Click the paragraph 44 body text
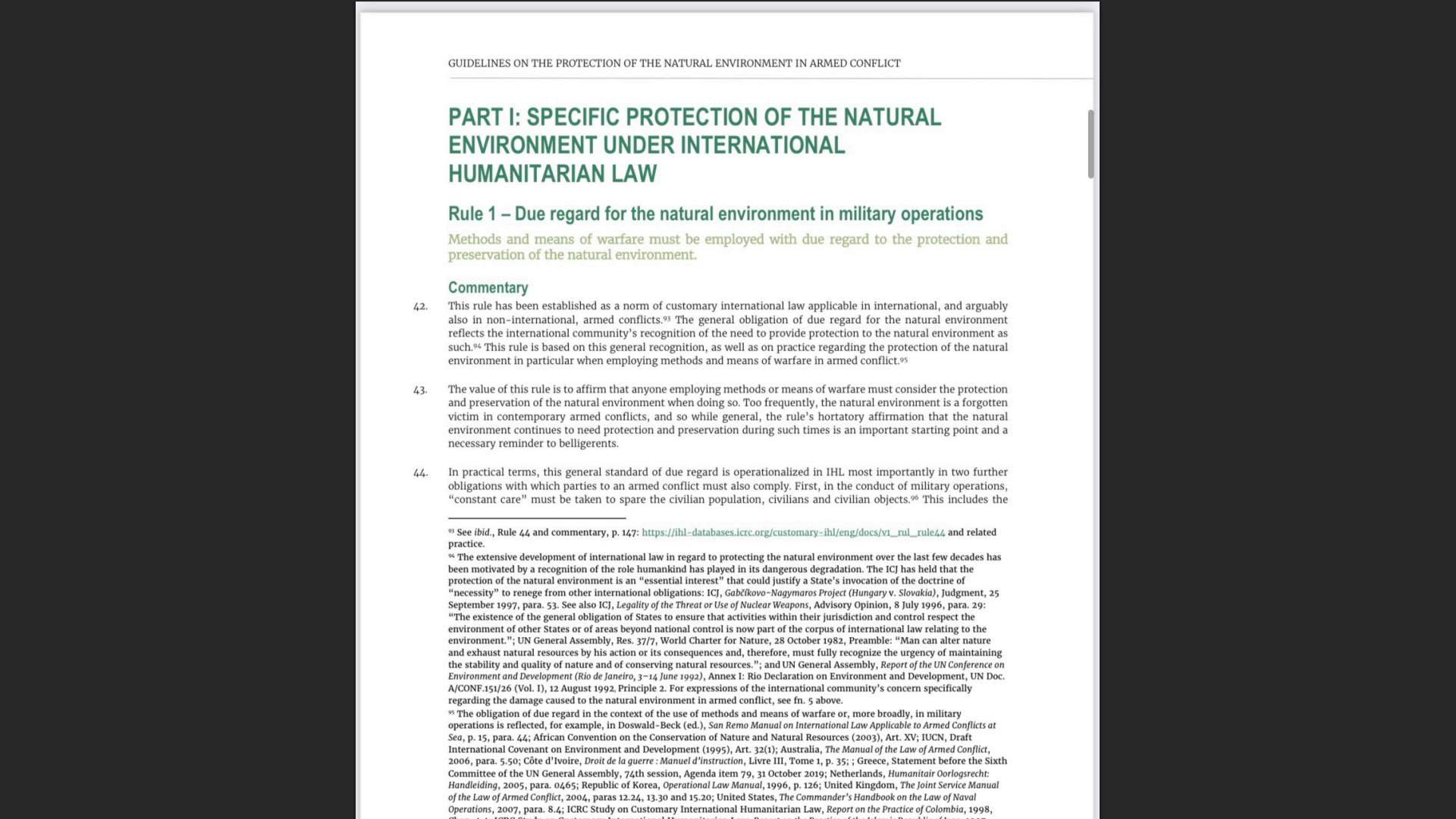1456x819 pixels. click(727, 486)
